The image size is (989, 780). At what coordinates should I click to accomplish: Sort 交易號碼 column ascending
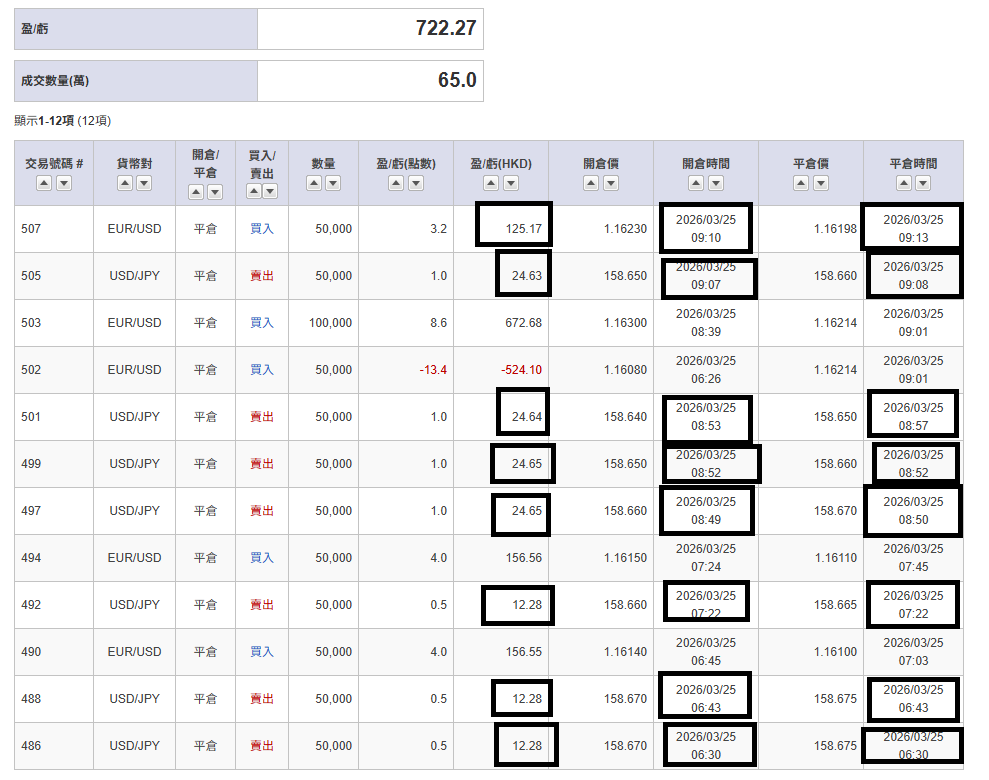[x=44, y=183]
